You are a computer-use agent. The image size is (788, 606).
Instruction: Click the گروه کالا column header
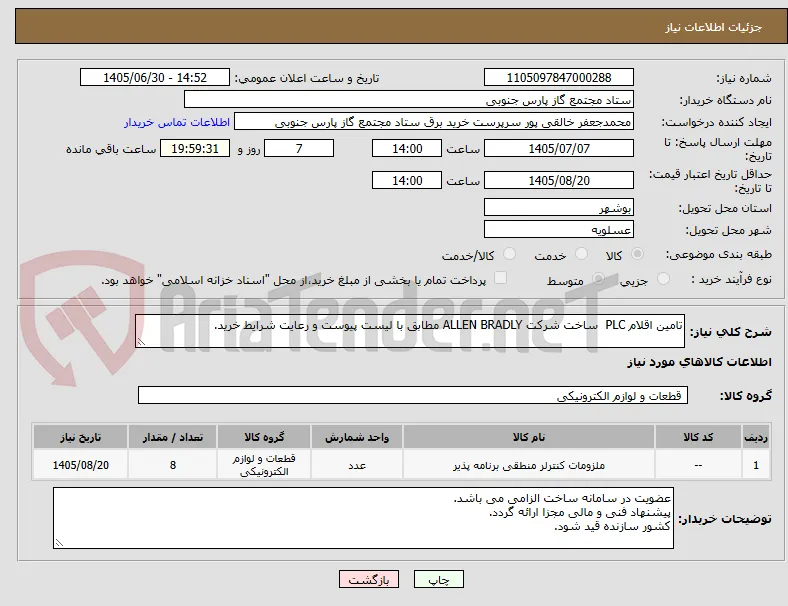coord(264,437)
